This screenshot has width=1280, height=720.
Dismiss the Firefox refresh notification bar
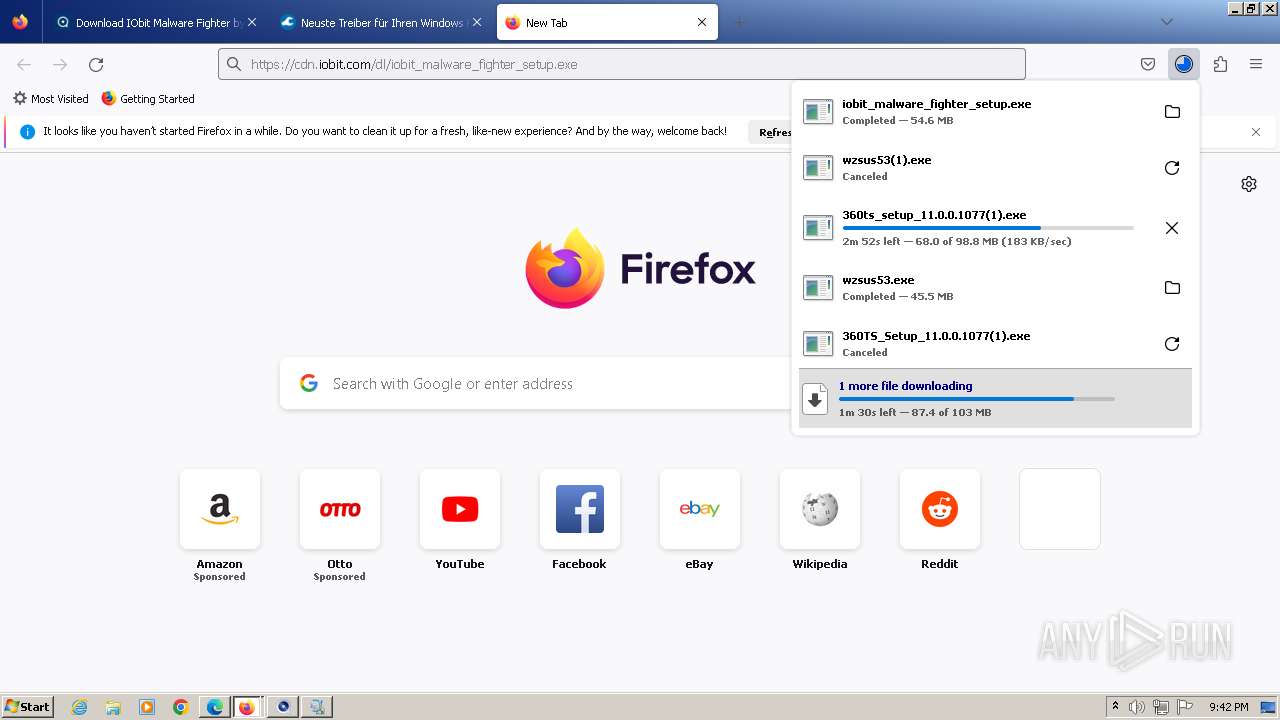point(1256,132)
